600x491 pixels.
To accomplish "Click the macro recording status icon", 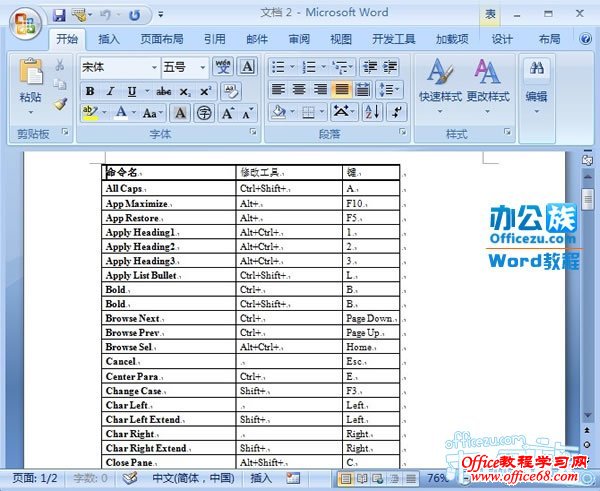I will click(x=293, y=478).
